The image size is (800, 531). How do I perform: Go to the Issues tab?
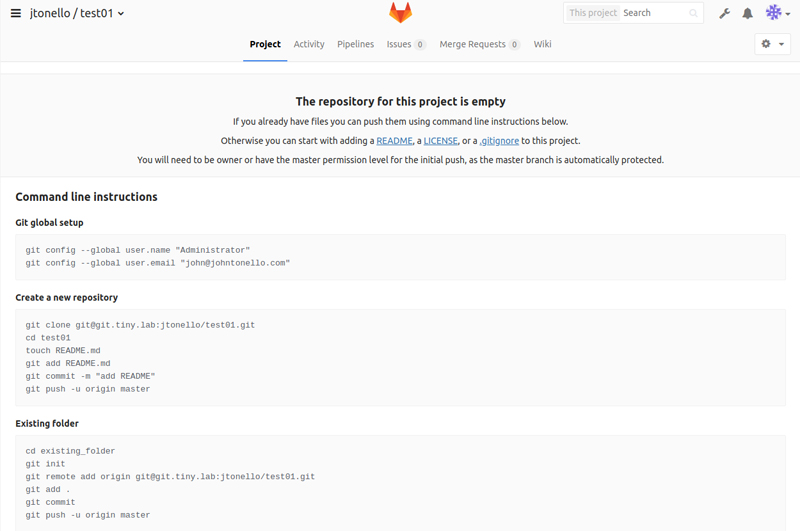pyautogui.click(x=406, y=44)
